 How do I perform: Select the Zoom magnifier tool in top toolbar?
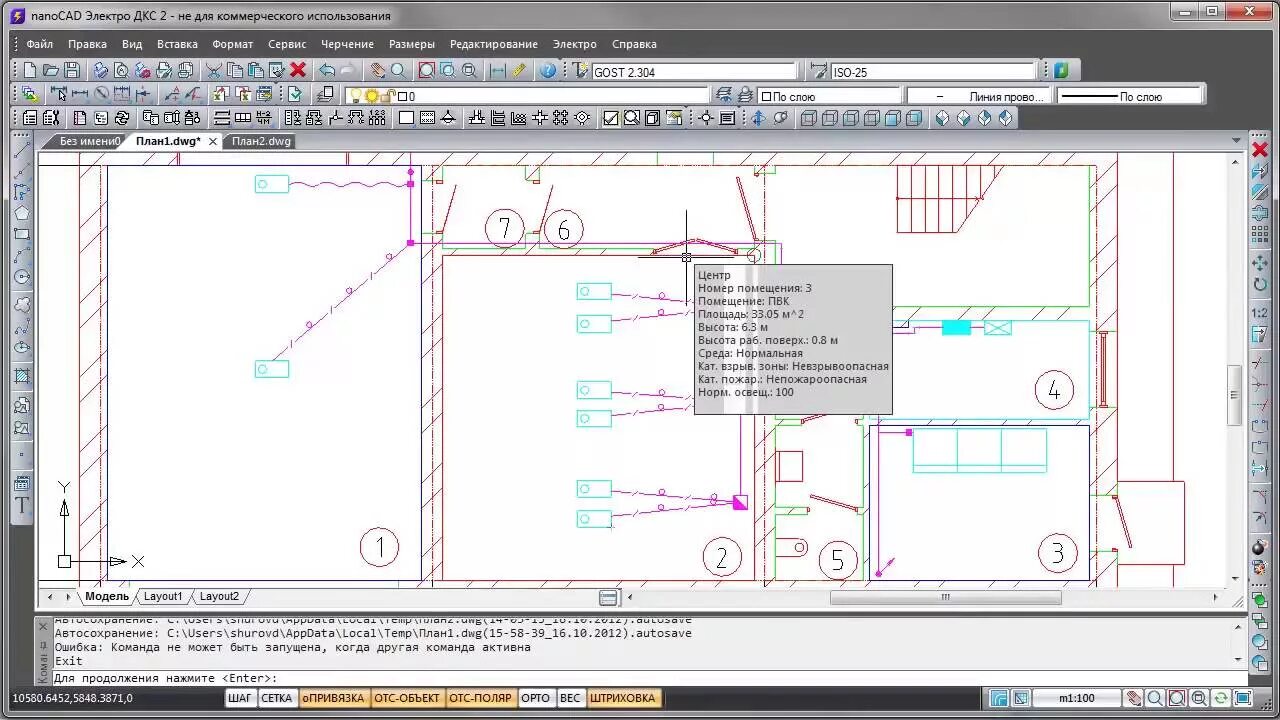point(398,71)
